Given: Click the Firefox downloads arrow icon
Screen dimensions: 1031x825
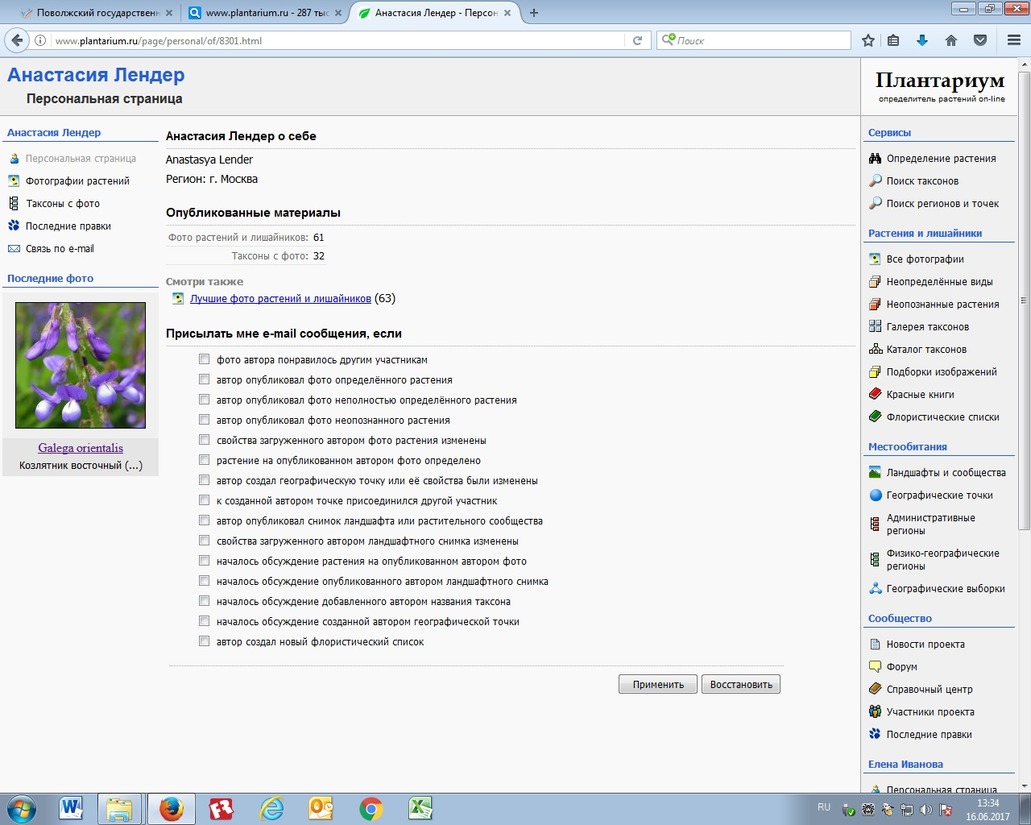Looking at the screenshot, I should coord(922,40).
